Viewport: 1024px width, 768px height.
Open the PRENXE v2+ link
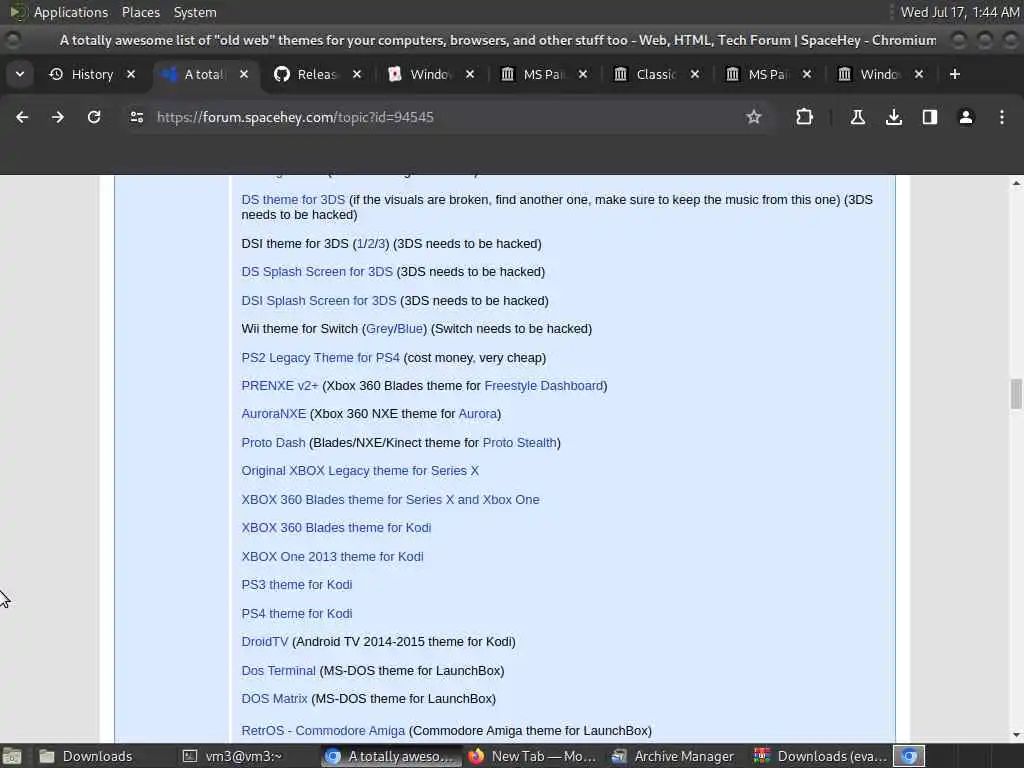point(280,385)
